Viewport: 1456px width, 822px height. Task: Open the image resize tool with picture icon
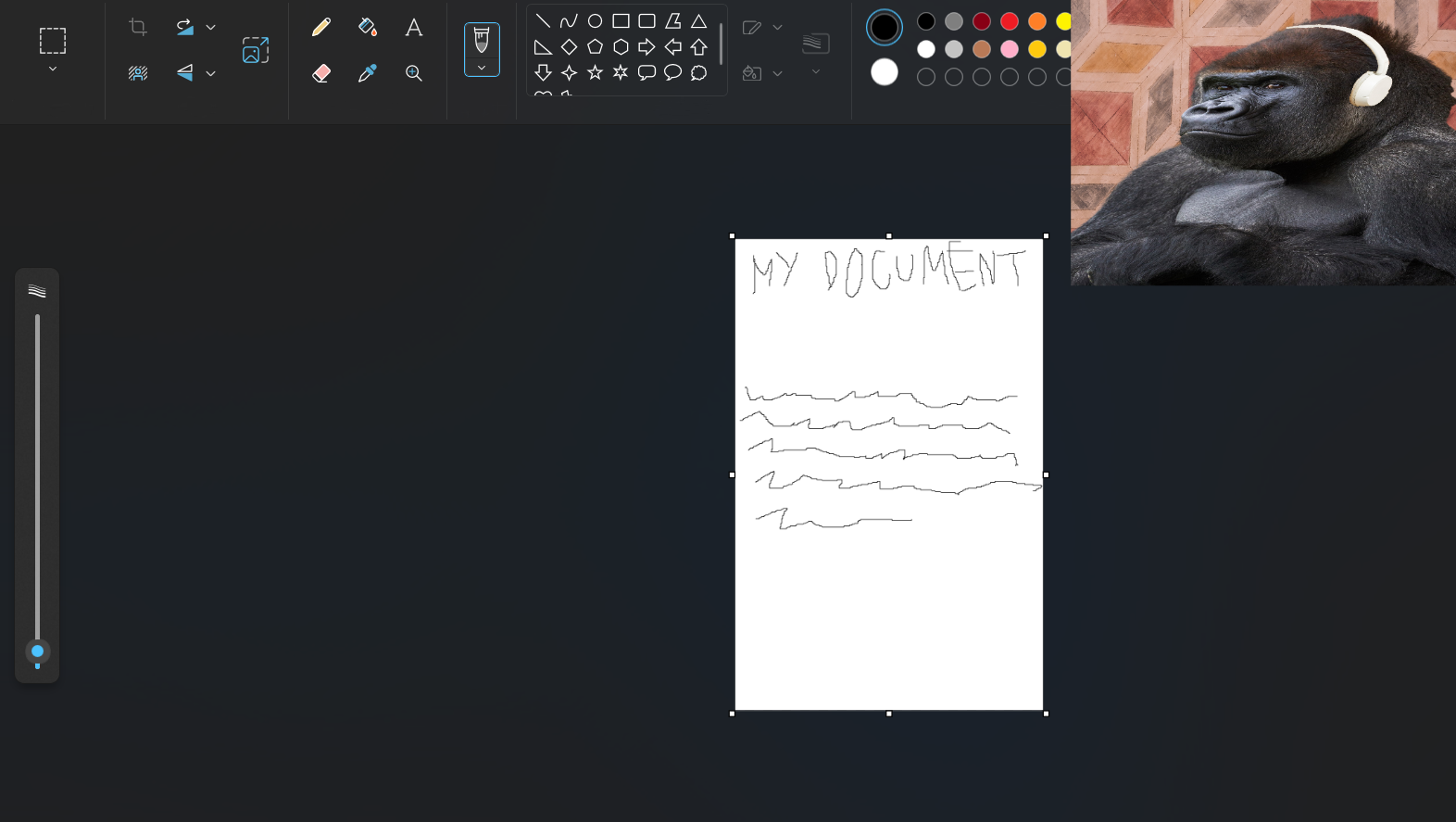pos(256,50)
